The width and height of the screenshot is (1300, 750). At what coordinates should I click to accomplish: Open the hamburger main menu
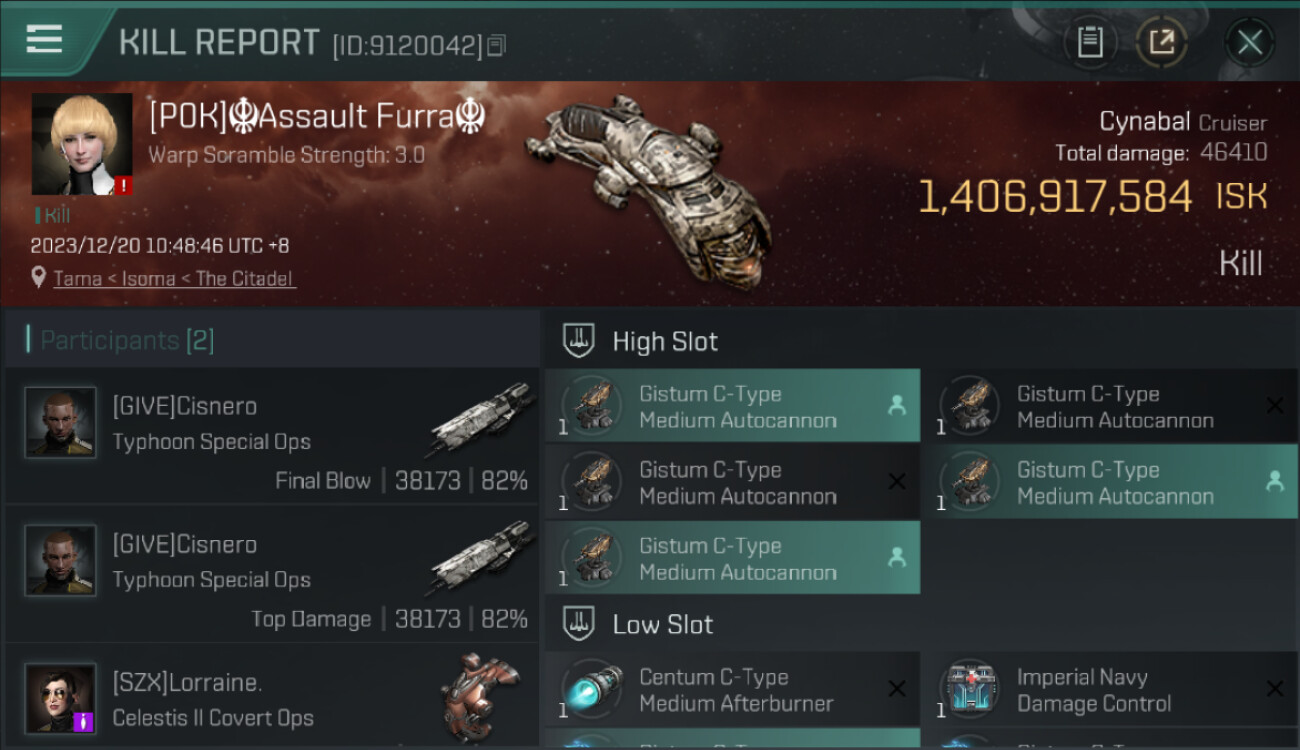point(45,40)
